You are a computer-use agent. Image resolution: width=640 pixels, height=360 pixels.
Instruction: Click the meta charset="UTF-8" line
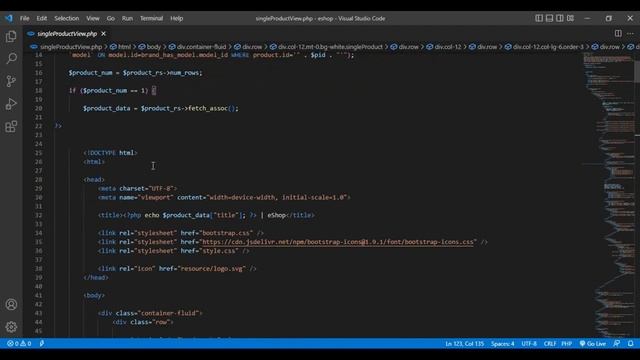(137, 189)
